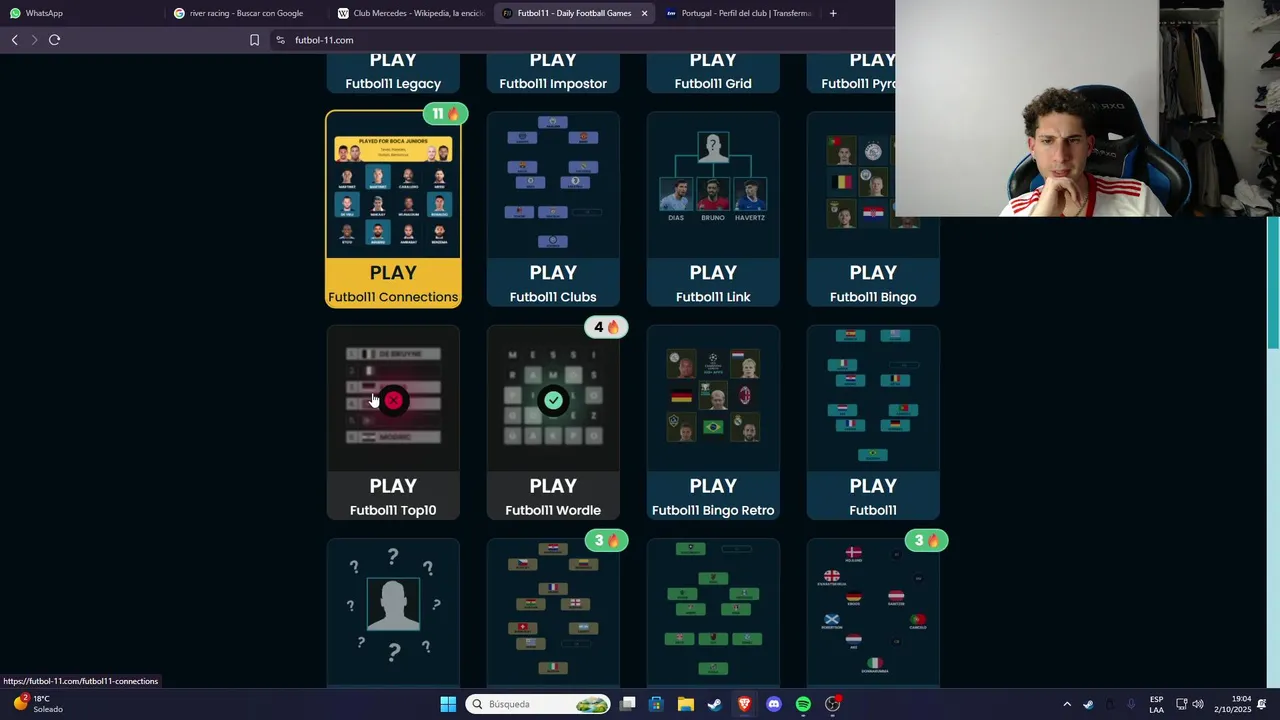1280x720 pixels.
Task: Open the Club Mercedes Wikipedia tab
Action: [x=410, y=13]
